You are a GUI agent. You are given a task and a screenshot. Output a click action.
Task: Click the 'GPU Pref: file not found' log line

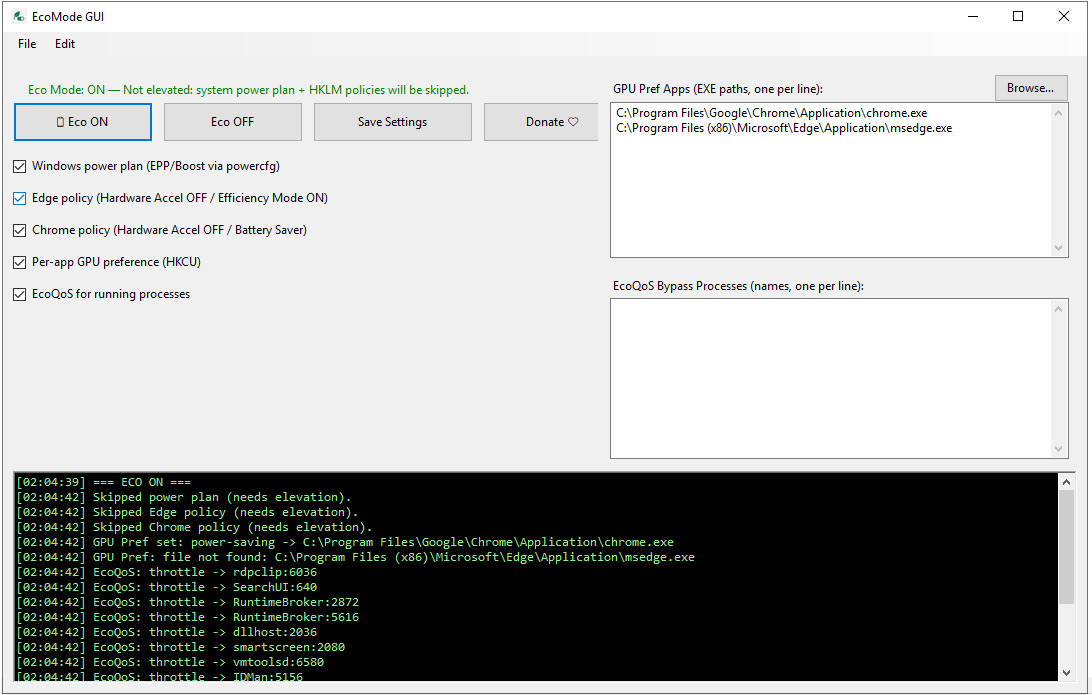tap(355, 557)
